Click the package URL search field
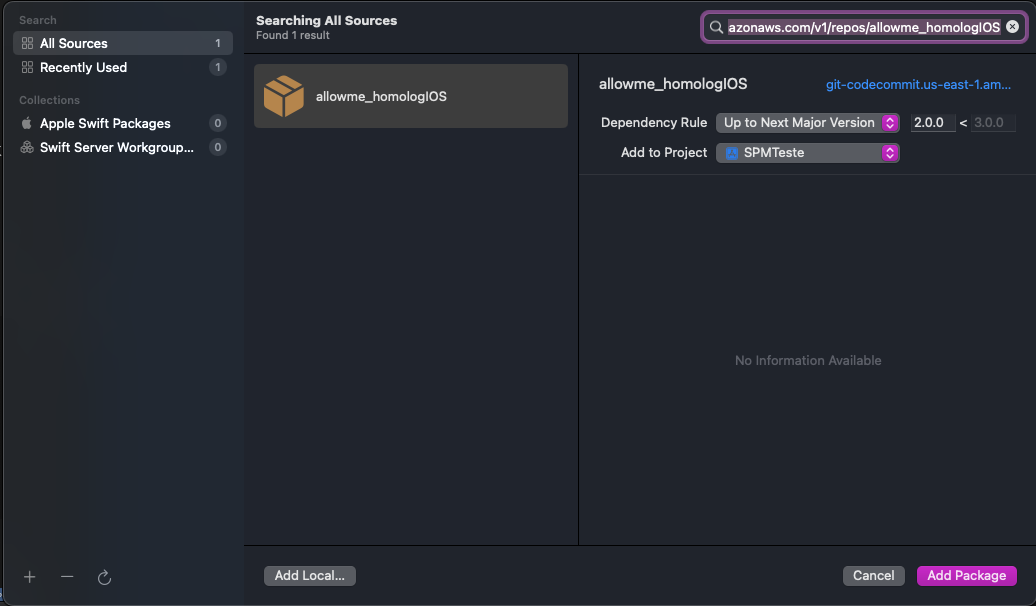The height and width of the screenshot is (606, 1036). 864,27
